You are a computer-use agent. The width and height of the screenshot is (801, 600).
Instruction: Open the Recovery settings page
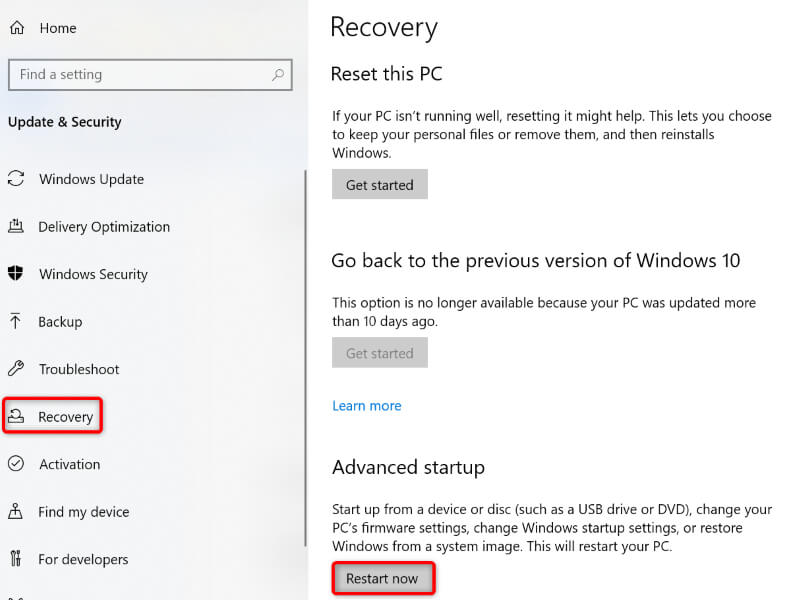point(65,417)
